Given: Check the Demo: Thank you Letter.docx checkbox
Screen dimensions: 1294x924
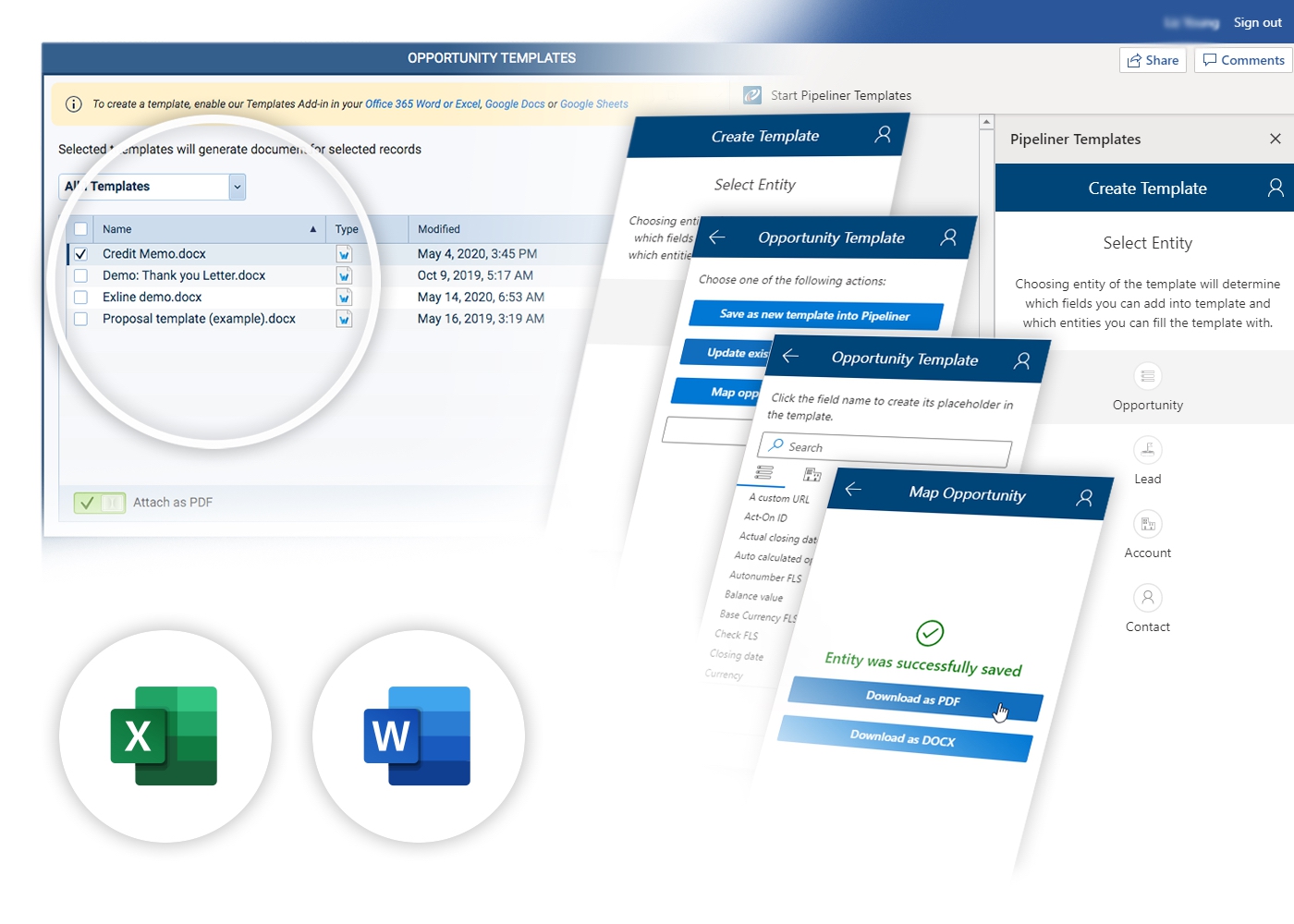Looking at the screenshot, I should (80, 275).
